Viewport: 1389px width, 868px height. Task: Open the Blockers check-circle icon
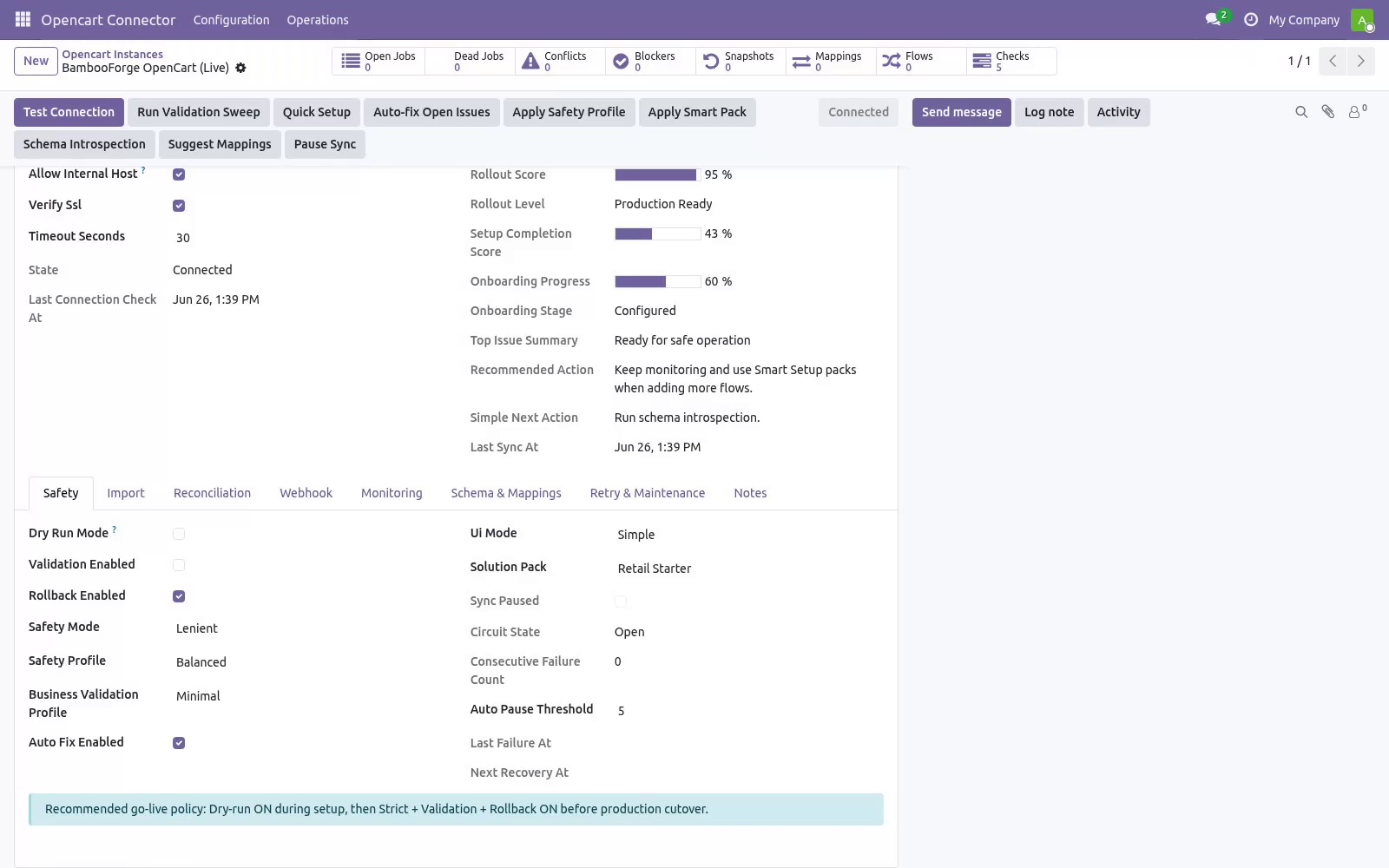[x=621, y=61]
